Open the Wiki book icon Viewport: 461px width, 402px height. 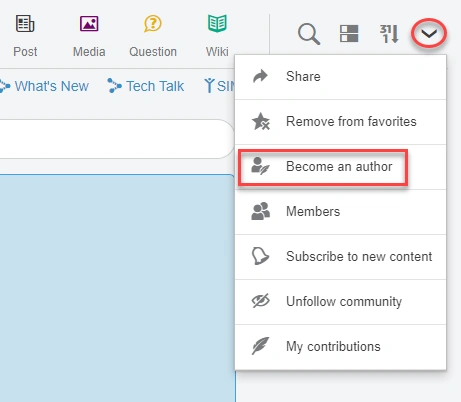tap(217, 24)
